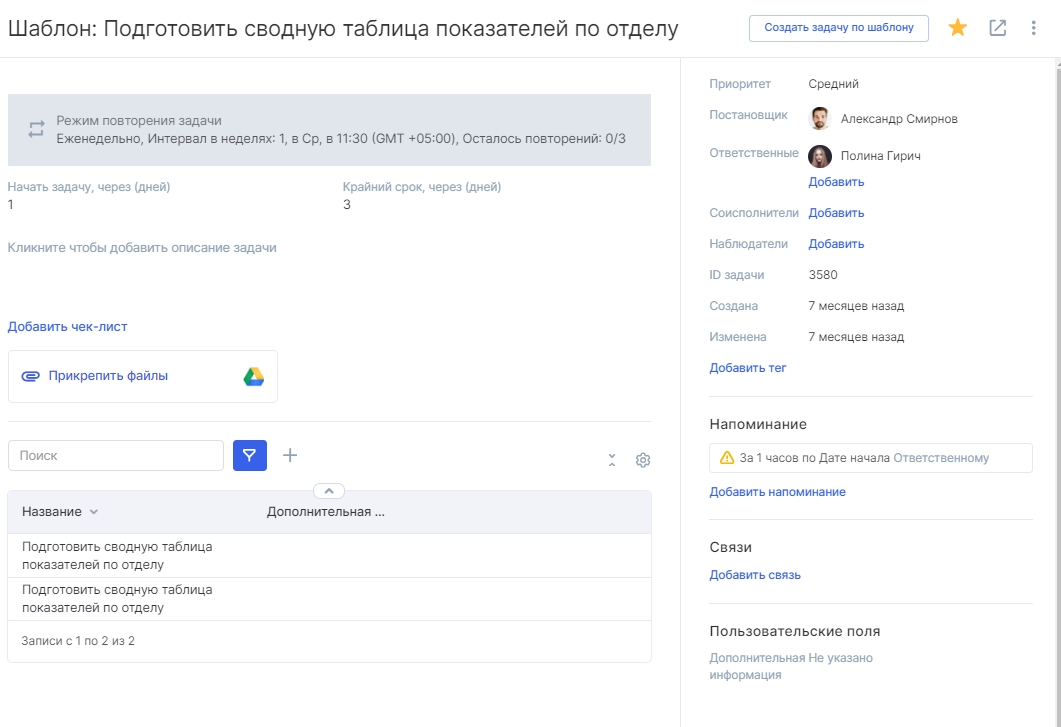Click 'Записи с 1 по 2 из 2' footer text
1061x727 pixels.
(x=78, y=641)
